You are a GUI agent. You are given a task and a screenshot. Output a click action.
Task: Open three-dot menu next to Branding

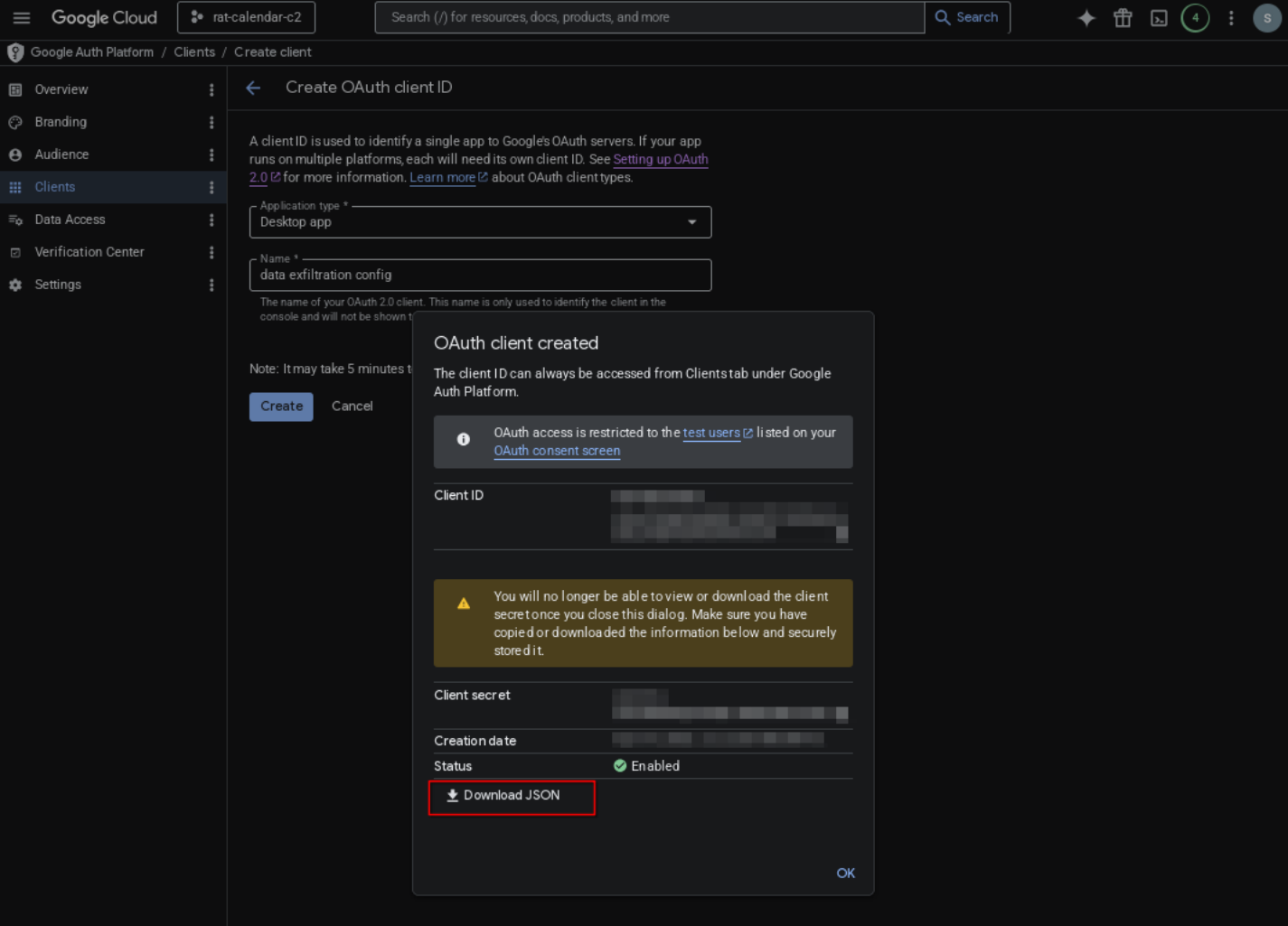tap(212, 122)
